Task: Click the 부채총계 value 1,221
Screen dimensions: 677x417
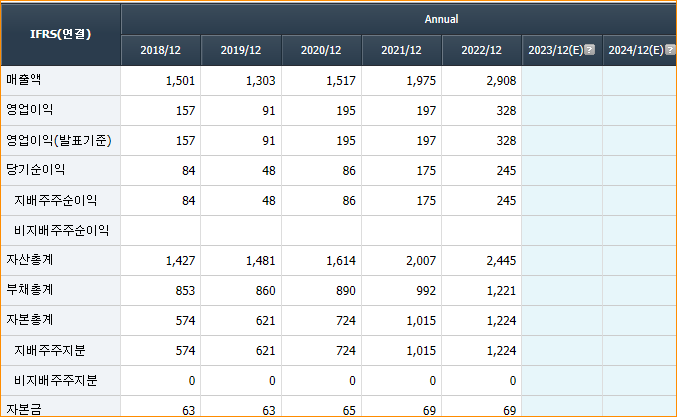Action: tap(501, 291)
